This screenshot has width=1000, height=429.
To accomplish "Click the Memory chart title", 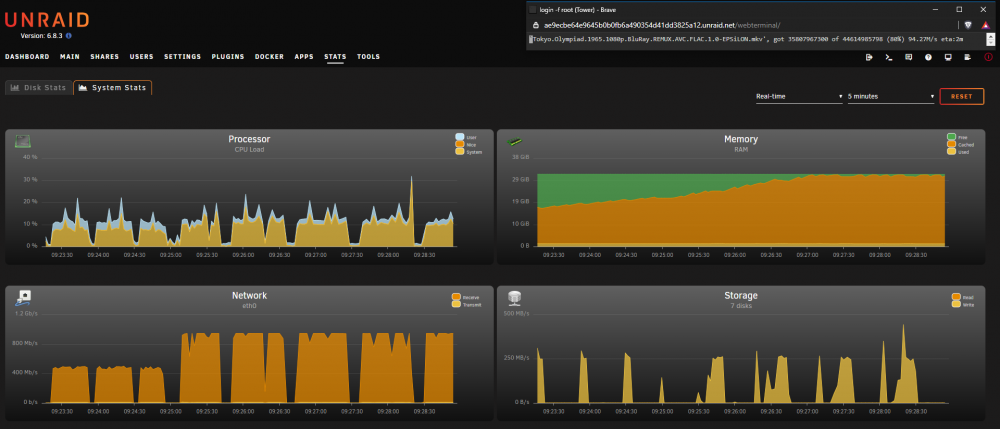I will pyautogui.click(x=740, y=139).
